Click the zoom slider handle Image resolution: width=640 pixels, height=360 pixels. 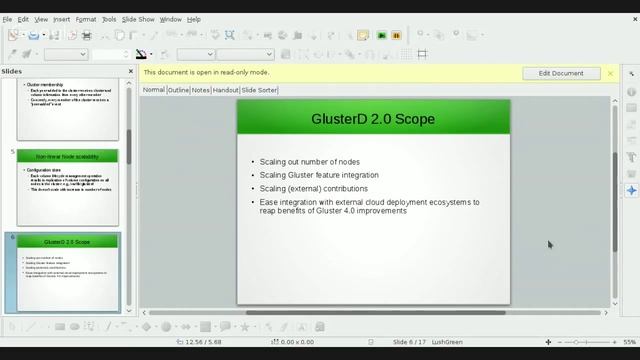(x=576, y=342)
